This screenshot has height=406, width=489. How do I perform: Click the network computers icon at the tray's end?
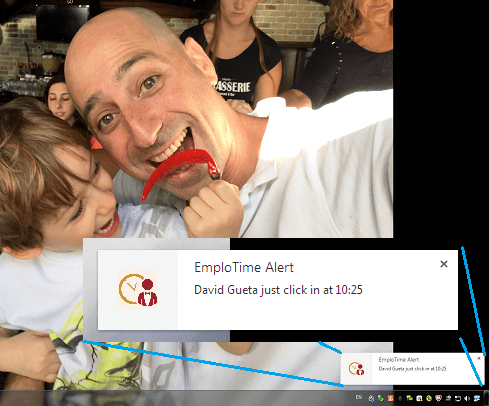point(477,398)
